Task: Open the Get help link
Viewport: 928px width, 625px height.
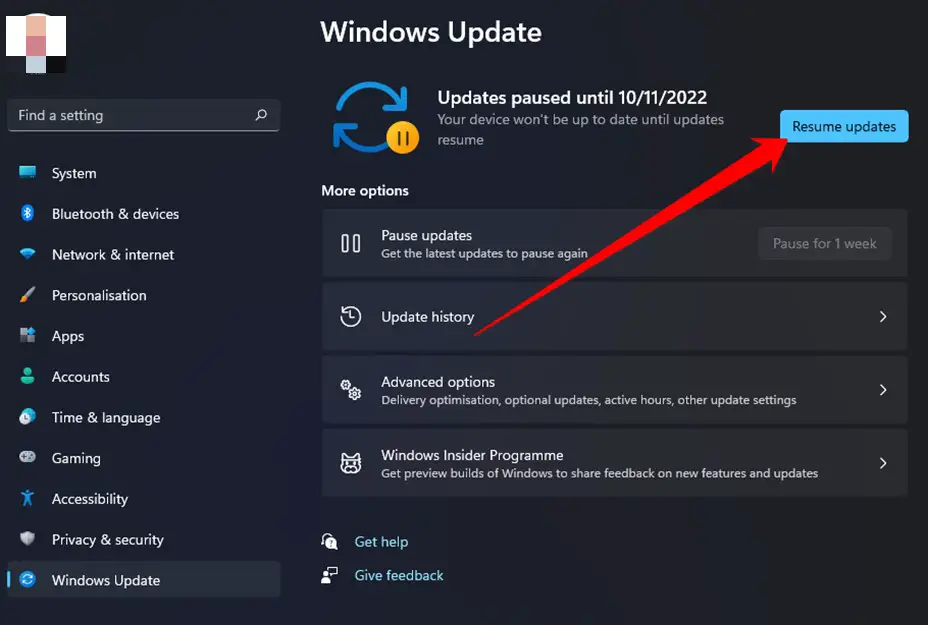Action: tap(381, 542)
